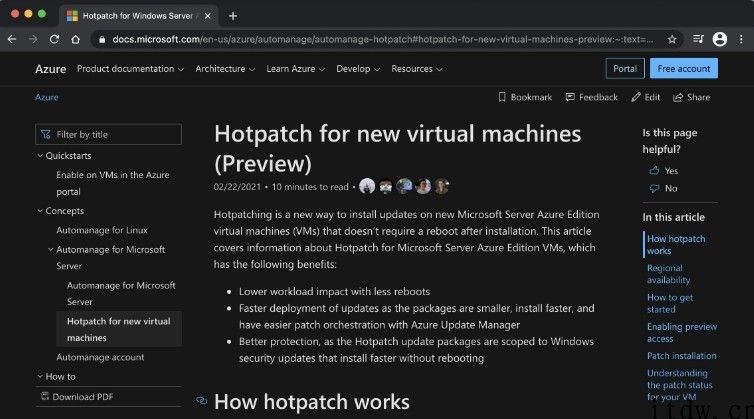Open a new browser tab with plus
This screenshot has height=419, width=754.
[x=233, y=16]
